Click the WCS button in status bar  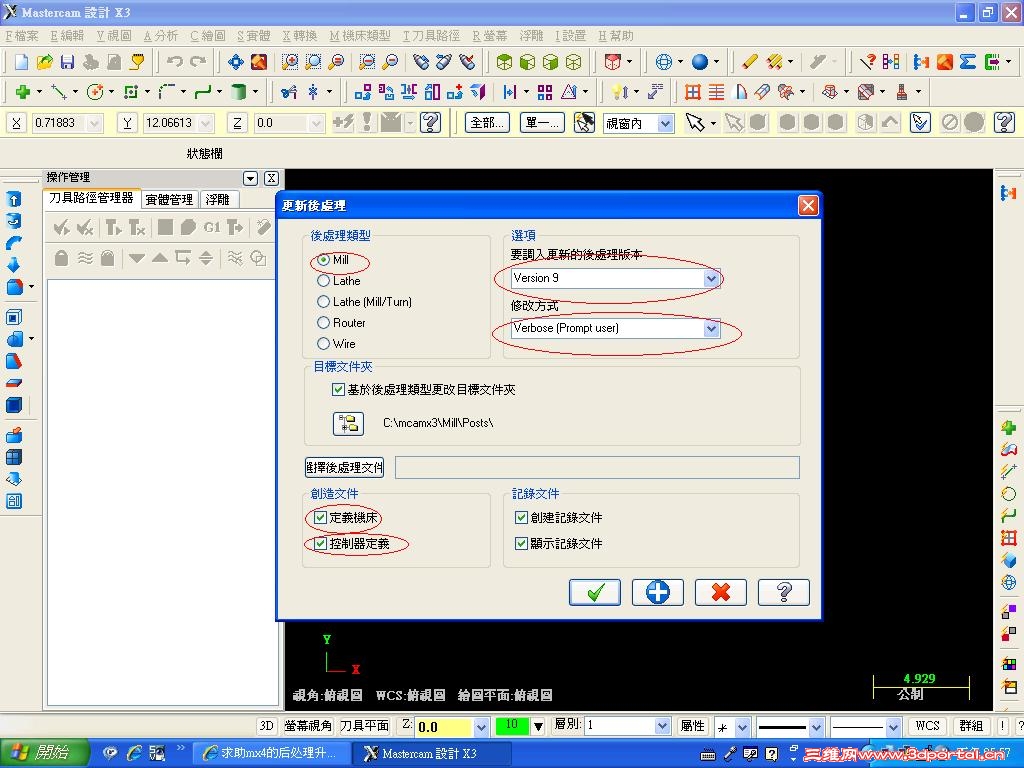coord(927,726)
